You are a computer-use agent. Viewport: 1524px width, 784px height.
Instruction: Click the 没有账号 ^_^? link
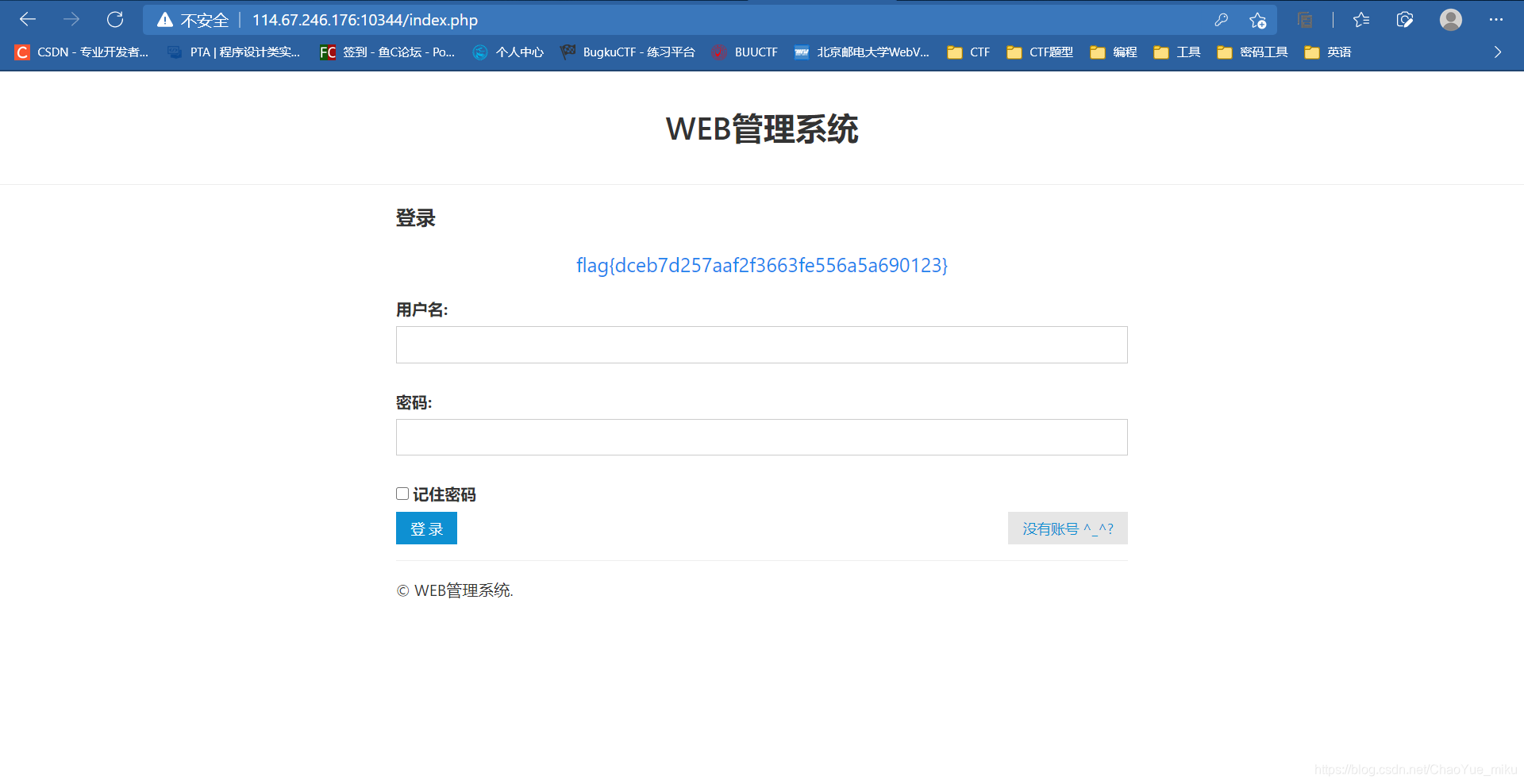pyautogui.click(x=1068, y=528)
